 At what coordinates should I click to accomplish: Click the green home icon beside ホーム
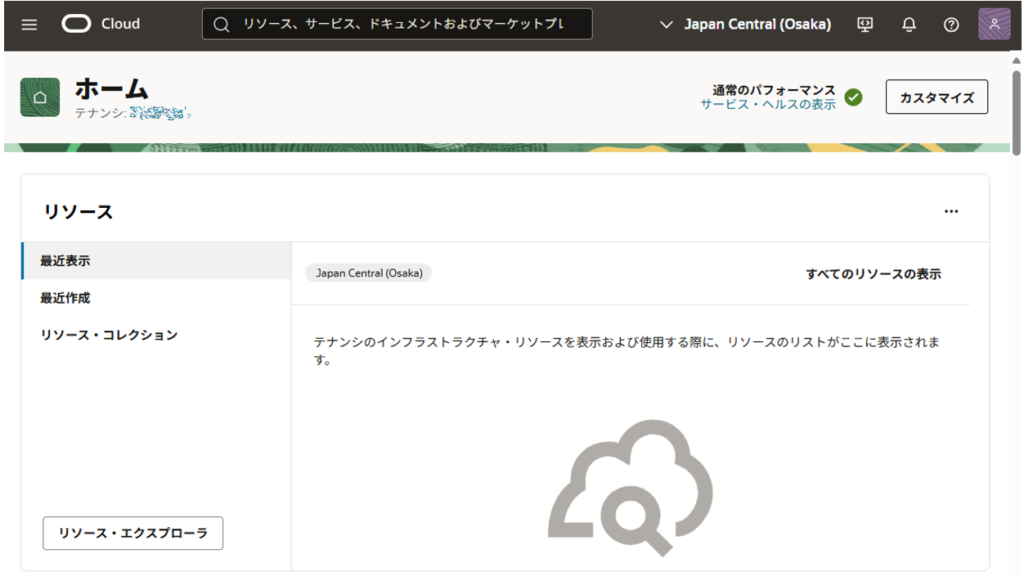tap(40, 97)
